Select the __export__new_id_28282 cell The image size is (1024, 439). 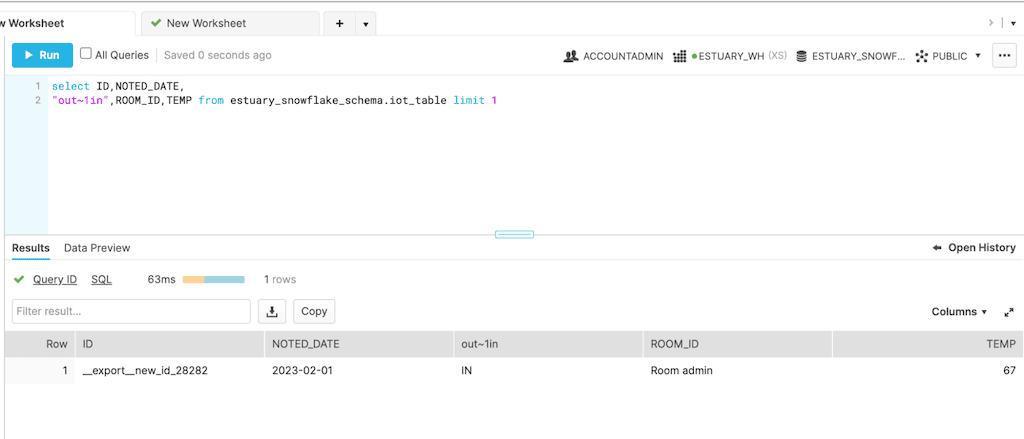tap(170, 370)
